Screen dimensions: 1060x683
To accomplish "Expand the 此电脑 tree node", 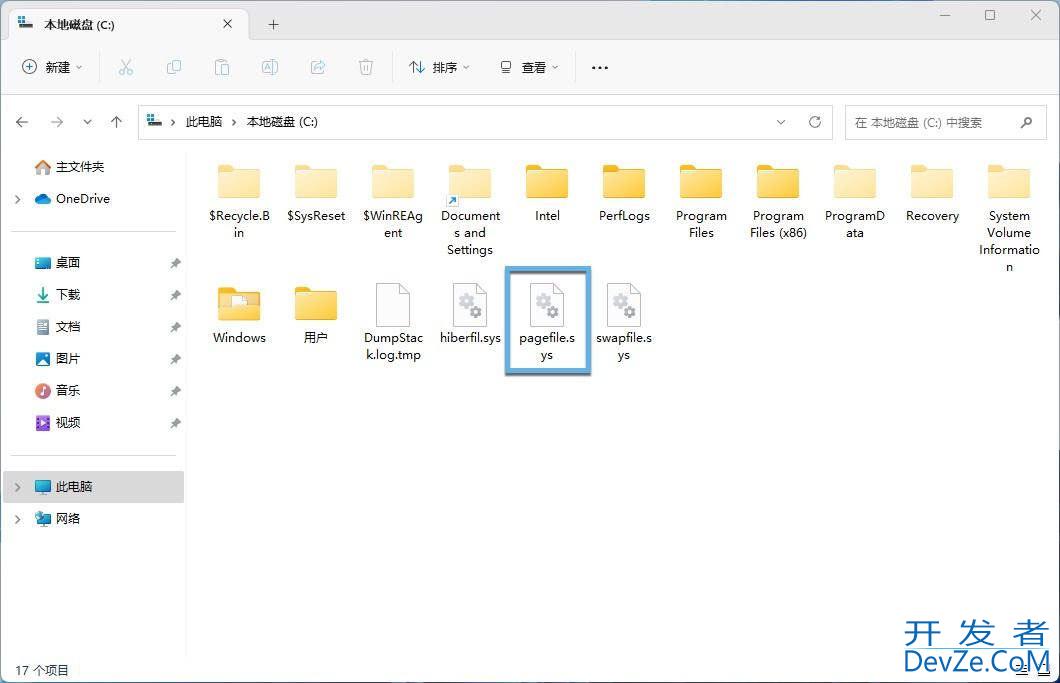I will 18,487.
